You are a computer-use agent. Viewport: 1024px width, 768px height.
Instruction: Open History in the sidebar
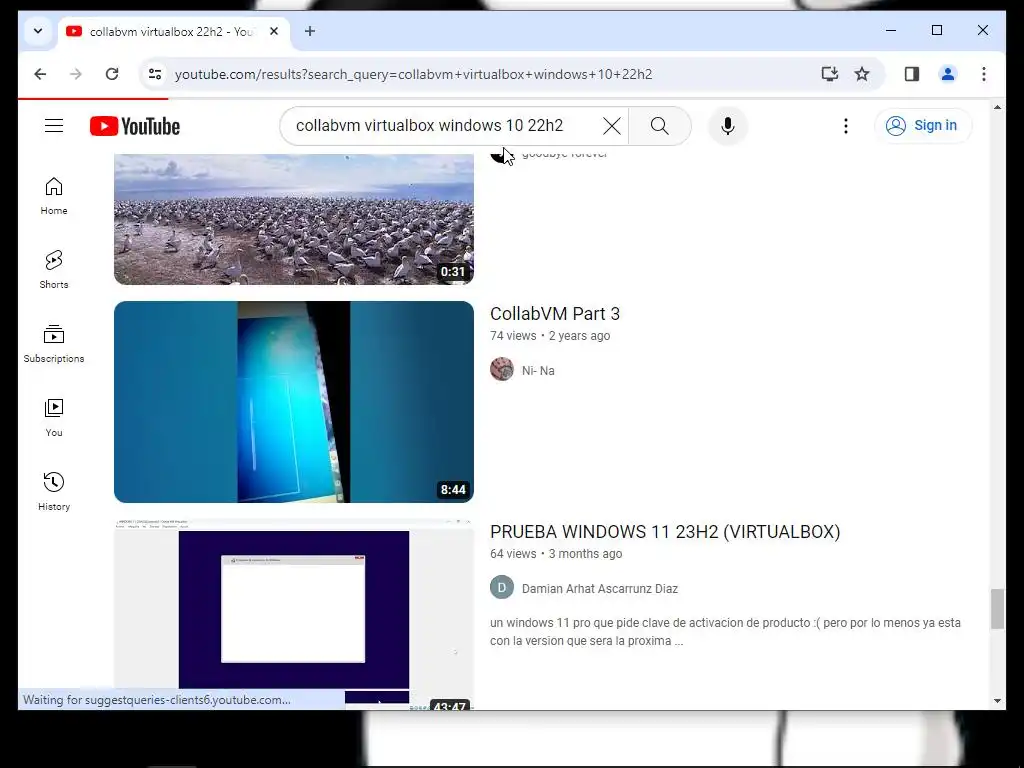click(54, 492)
